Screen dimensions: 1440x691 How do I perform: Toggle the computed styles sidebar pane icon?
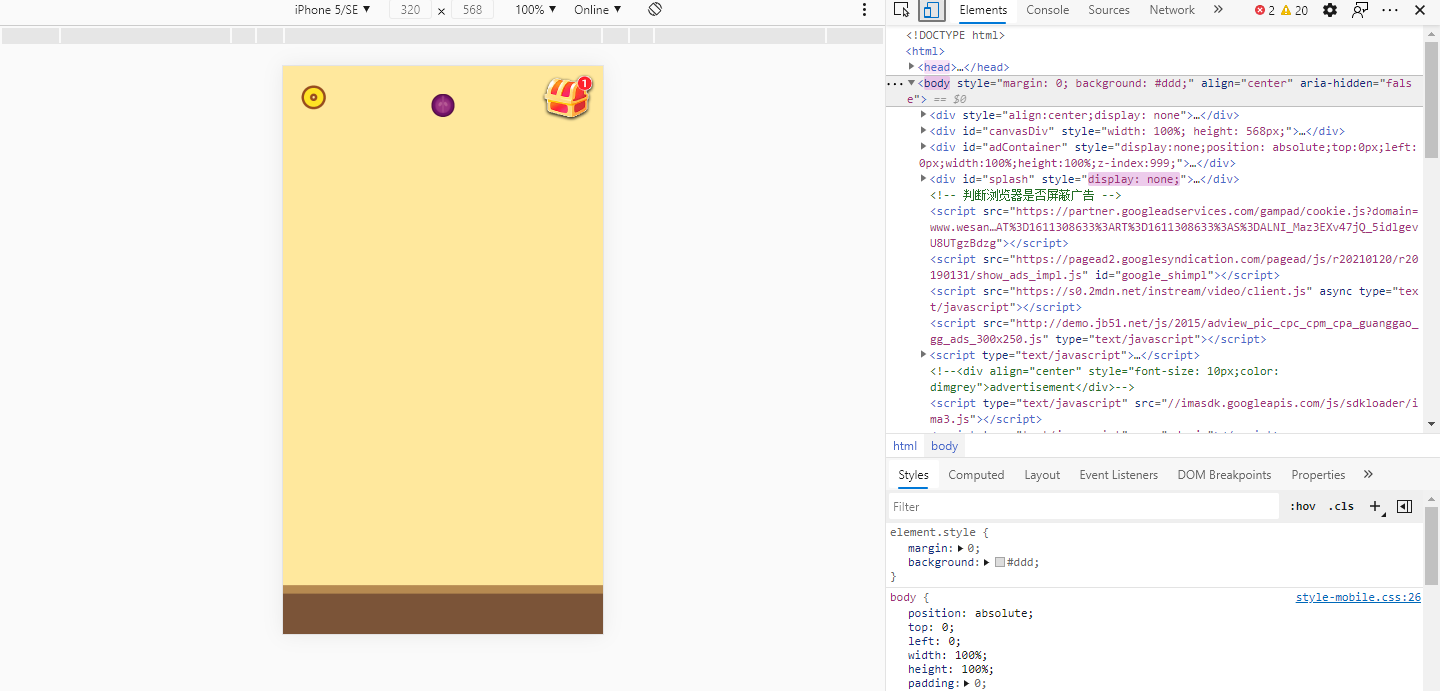(1404, 506)
